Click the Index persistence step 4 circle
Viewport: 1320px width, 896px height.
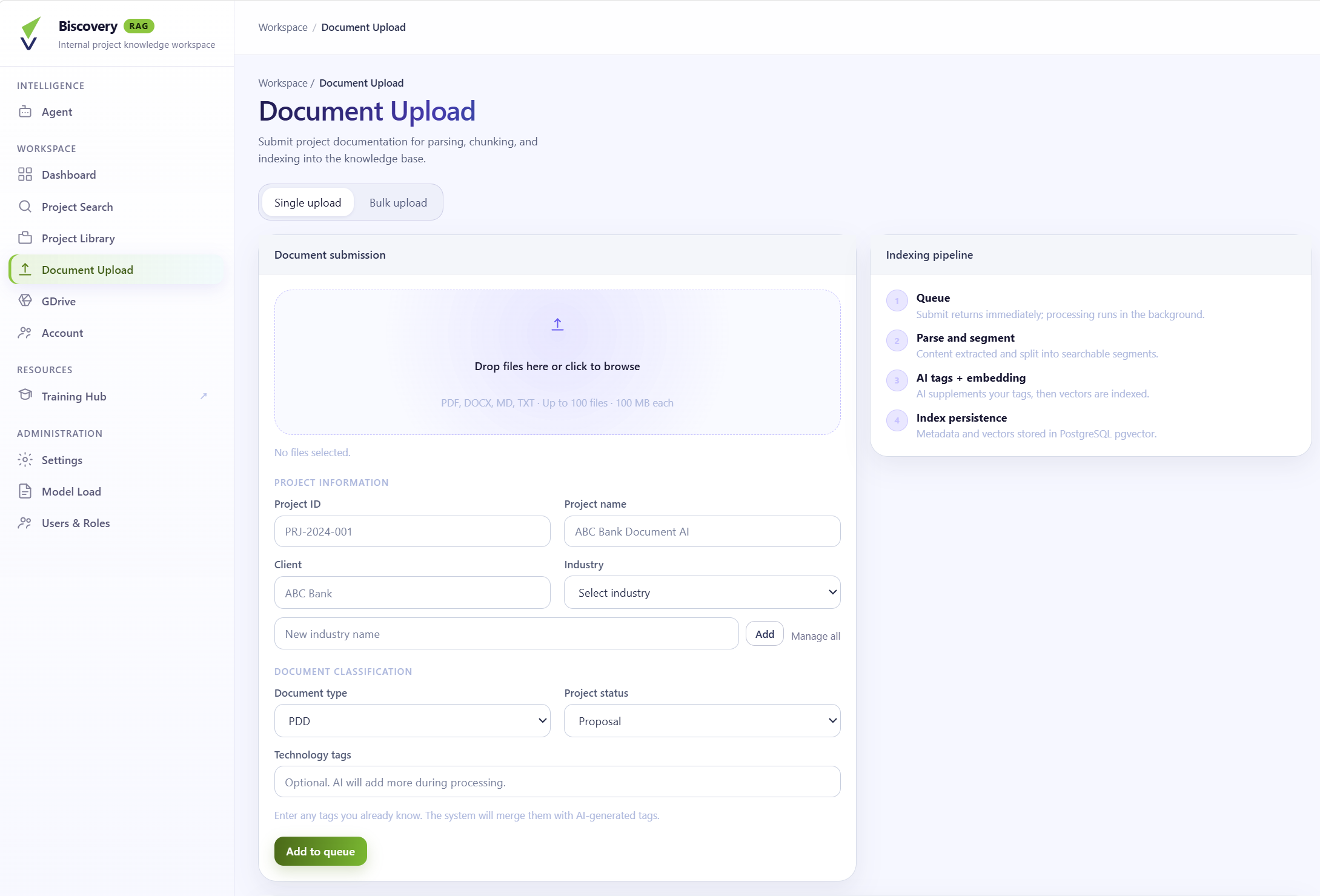pyautogui.click(x=897, y=420)
